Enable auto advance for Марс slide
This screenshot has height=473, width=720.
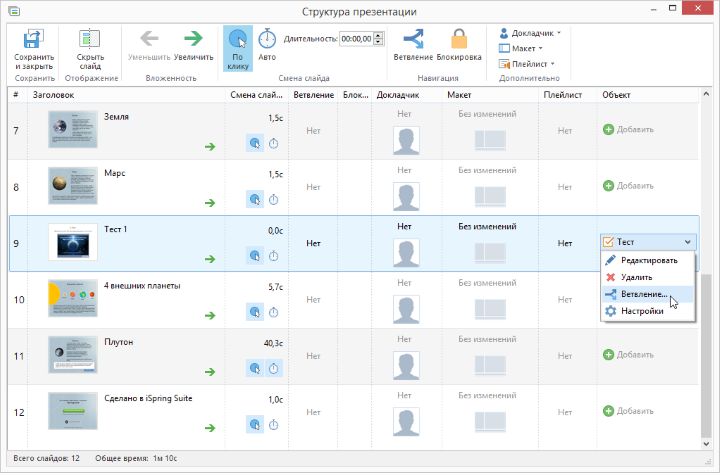coord(274,200)
